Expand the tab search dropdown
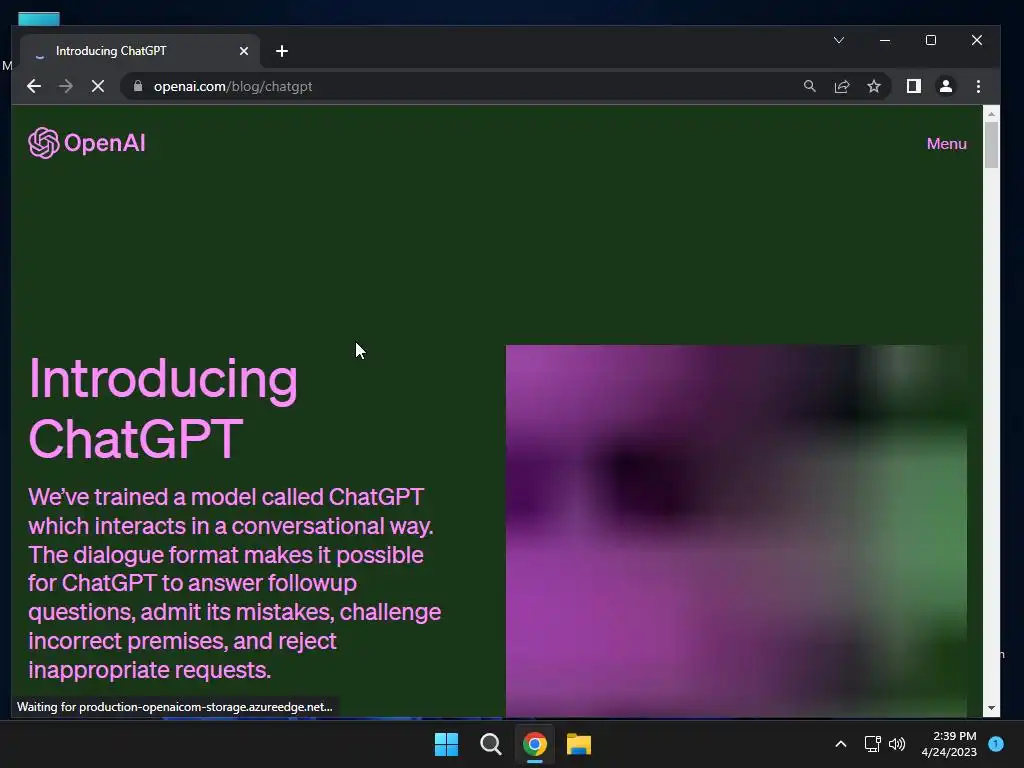The width and height of the screenshot is (1024, 768). coord(839,40)
